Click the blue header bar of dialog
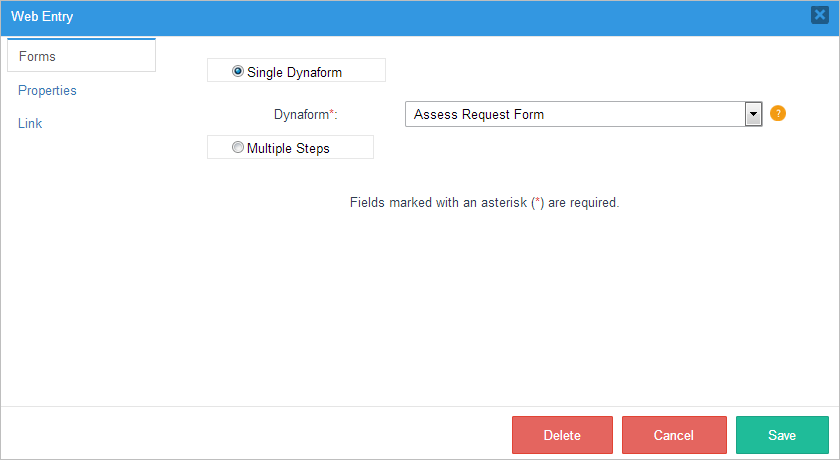This screenshot has width=840, height=460. (x=420, y=17)
